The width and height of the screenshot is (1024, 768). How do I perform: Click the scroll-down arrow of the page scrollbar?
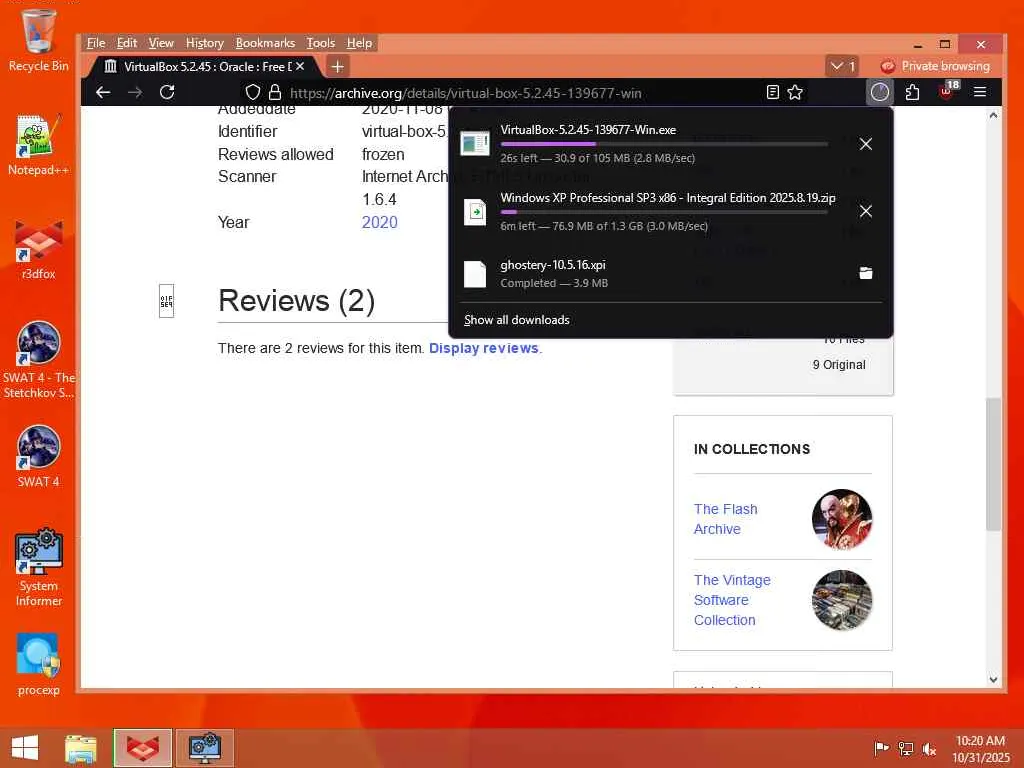[x=993, y=679]
